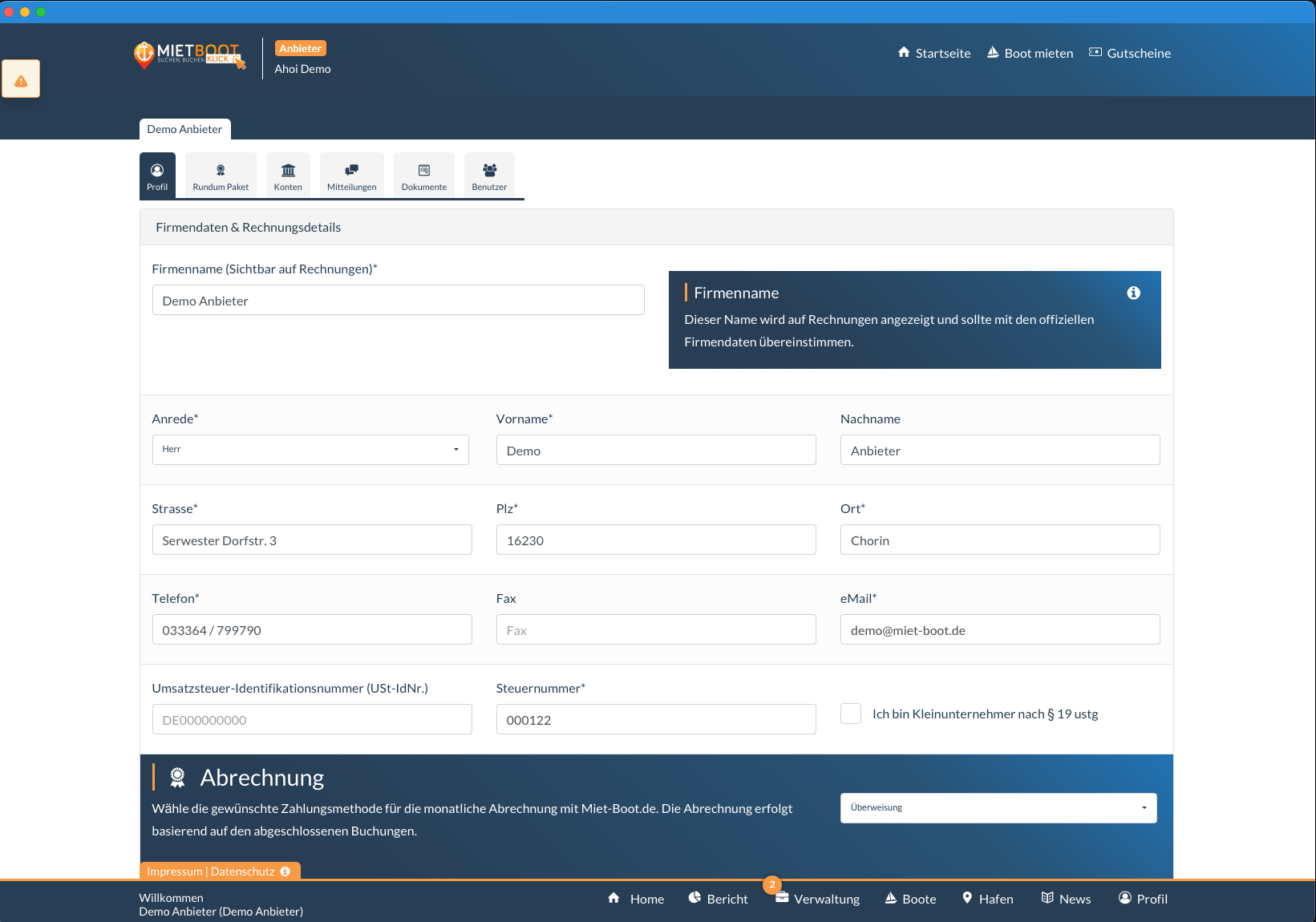This screenshot has height=922, width=1316.
Task: Open the Rundum Paket tab
Action: (221, 176)
